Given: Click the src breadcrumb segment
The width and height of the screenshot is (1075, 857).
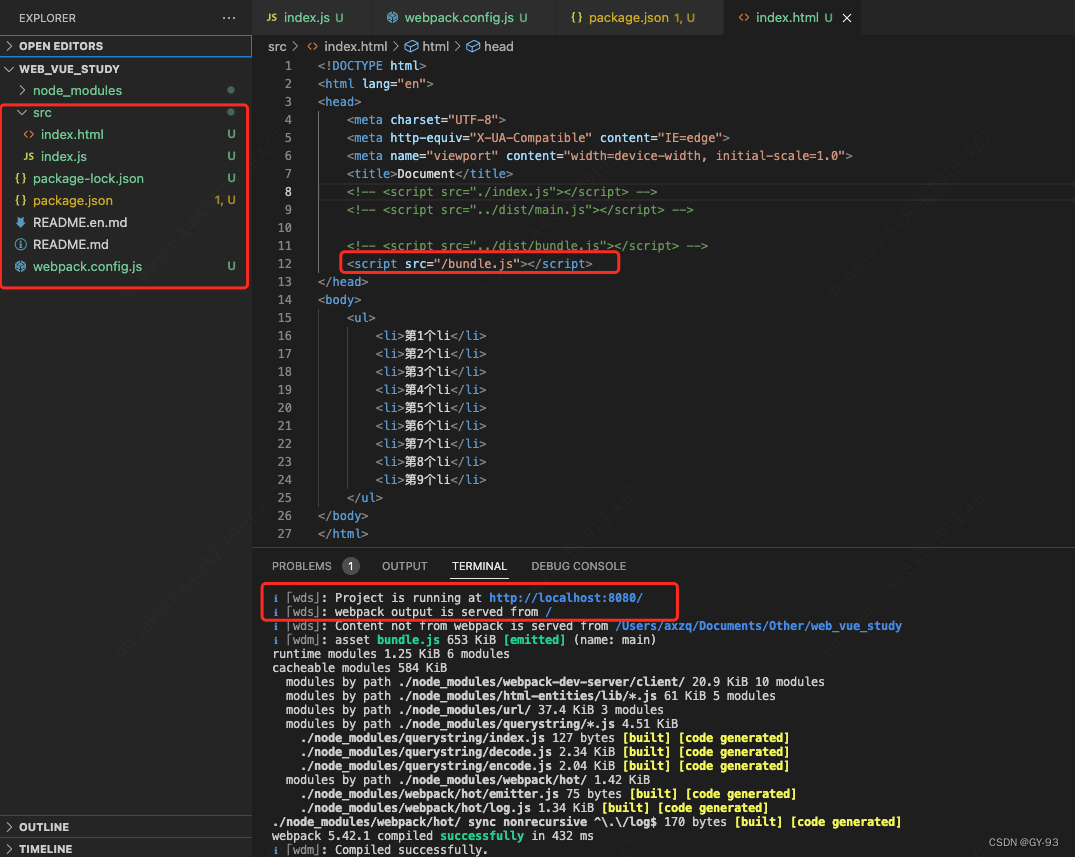Looking at the screenshot, I should (x=277, y=47).
